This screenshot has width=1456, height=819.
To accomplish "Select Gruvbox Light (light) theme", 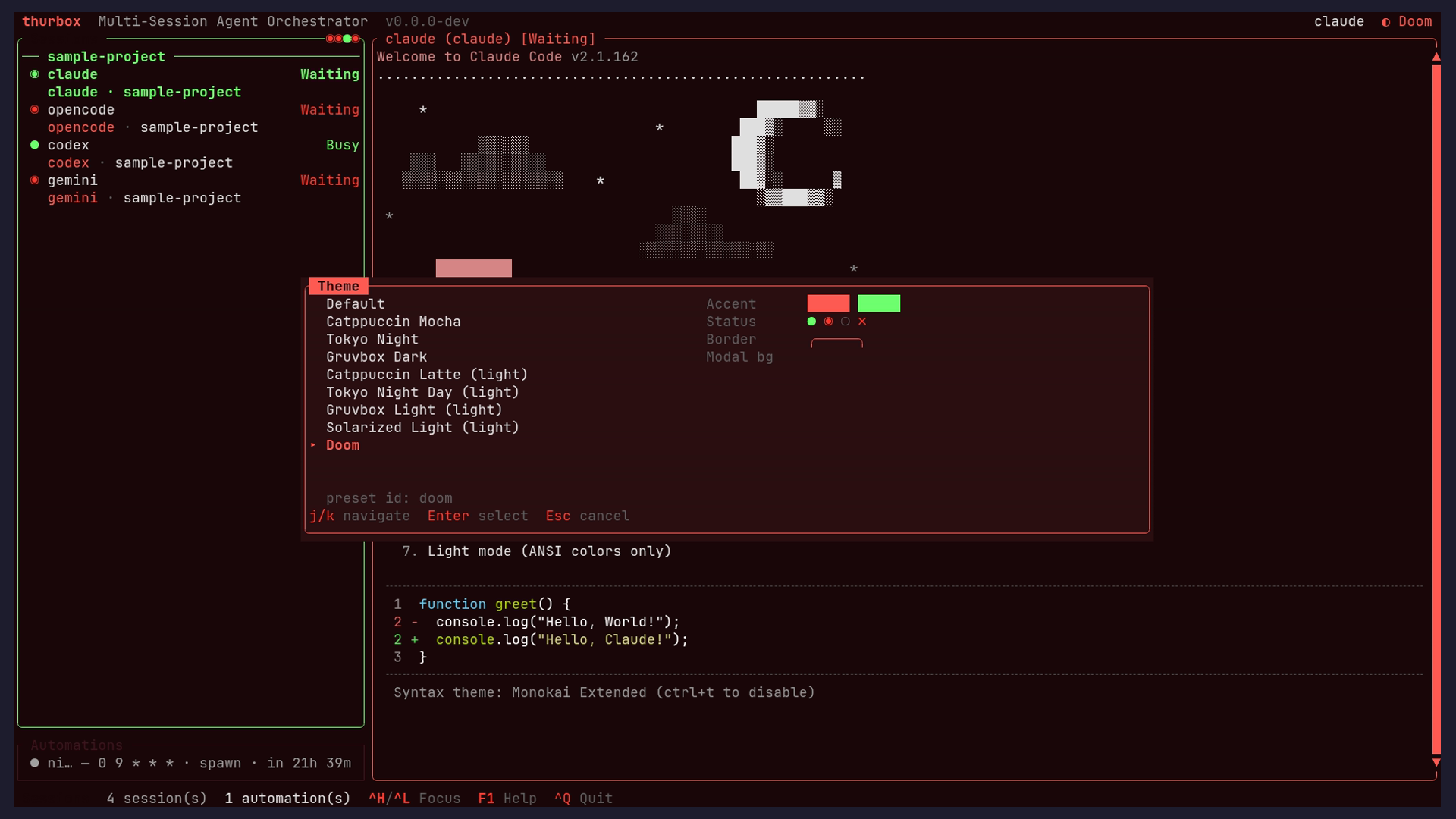I will coord(414,410).
